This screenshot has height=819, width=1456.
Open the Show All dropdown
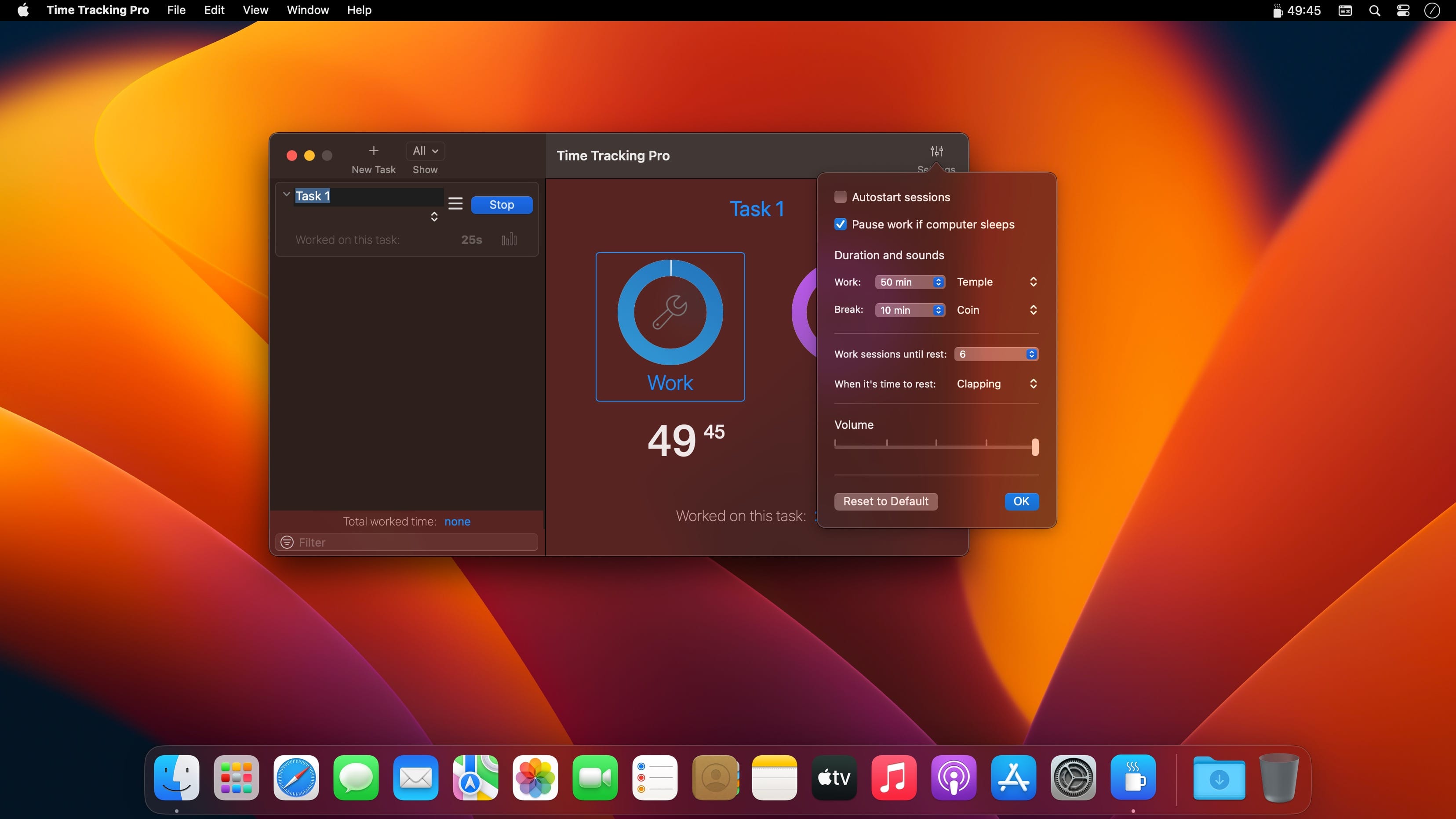click(x=425, y=151)
